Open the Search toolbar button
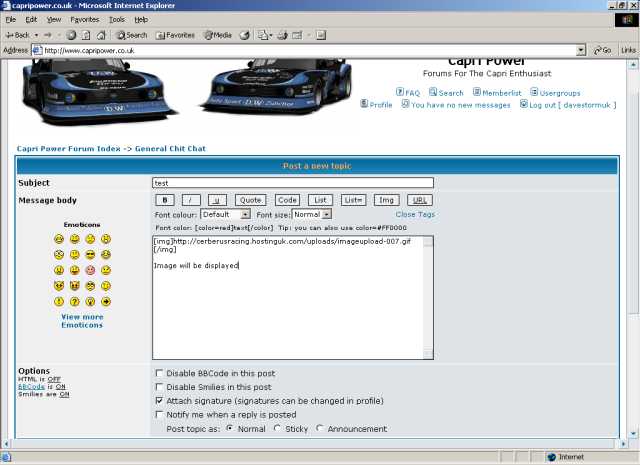 tap(131, 35)
